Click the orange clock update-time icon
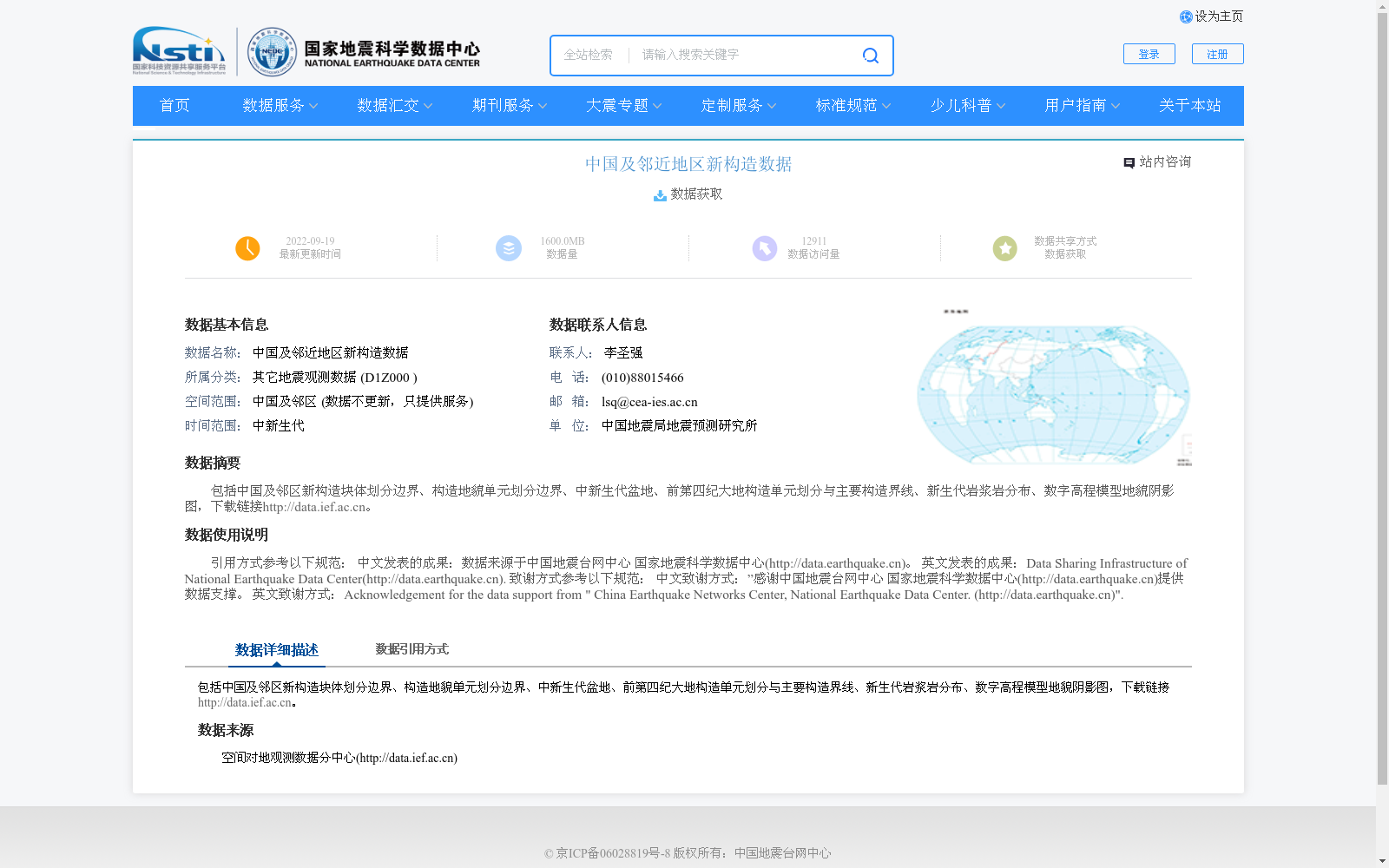The width and height of the screenshot is (1389, 868). click(247, 248)
